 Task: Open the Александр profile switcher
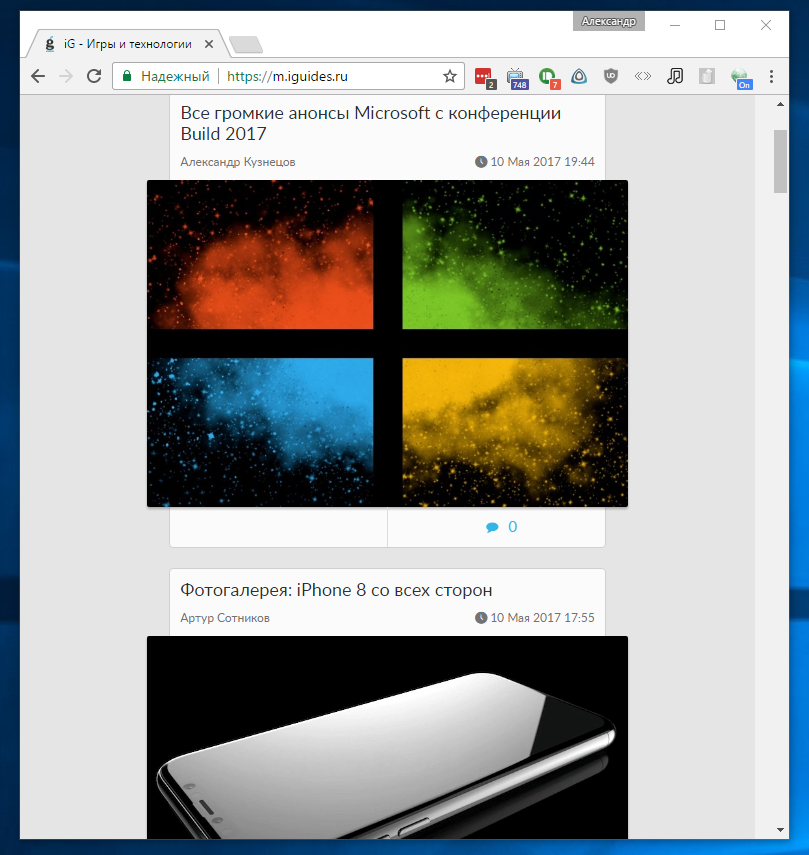click(x=608, y=21)
